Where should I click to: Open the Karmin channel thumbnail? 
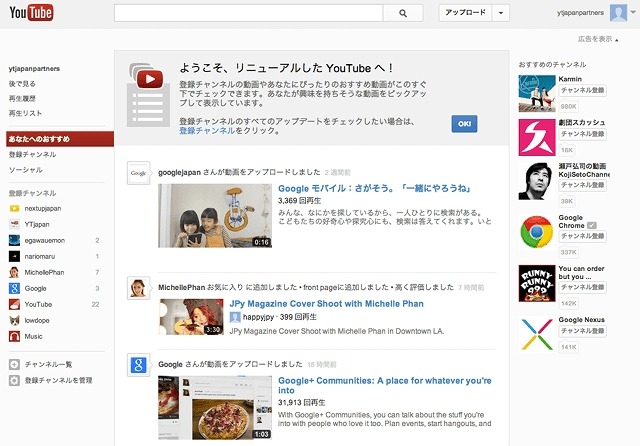pyautogui.click(x=537, y=93)
